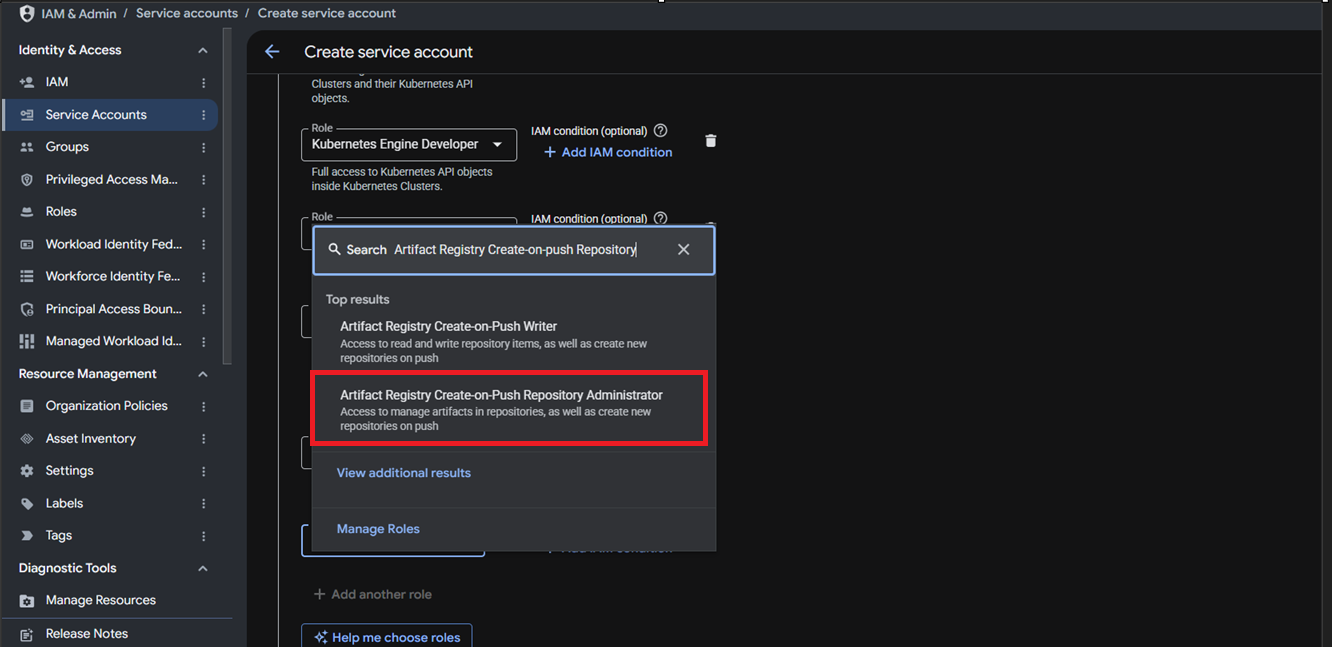Open the three-dot menu for Labels
The width and height of the screenshot is (1332, 647).
[204, 504]
